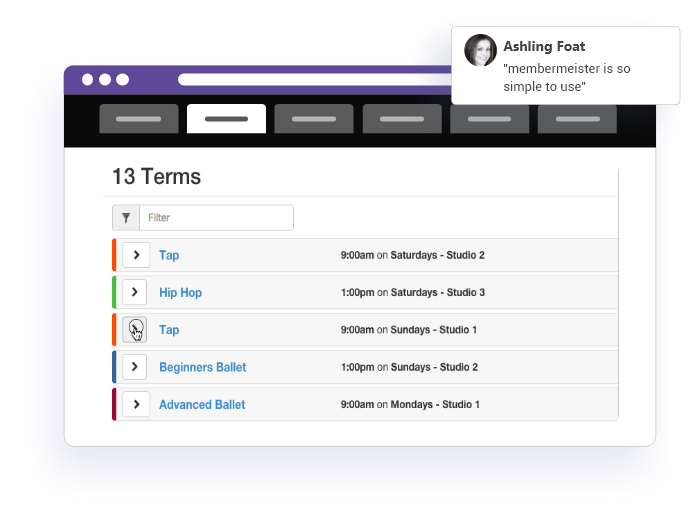This screenshot has width=700, height=524.
Task: Open the Tap link for Saturdays Studio 2
Action: tap(169, 255)
